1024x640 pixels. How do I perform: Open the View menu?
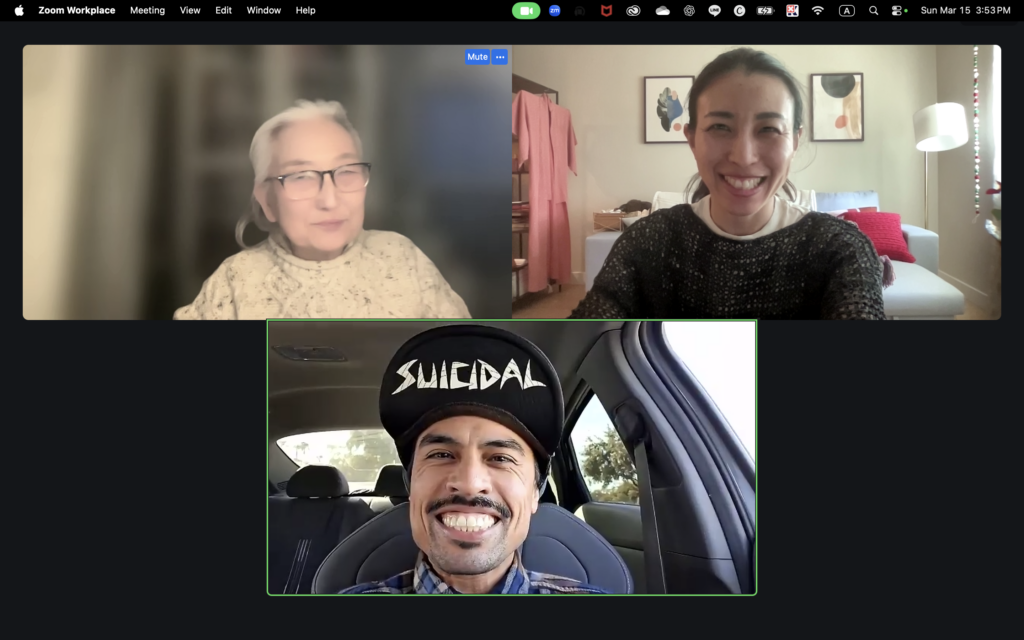190,10
